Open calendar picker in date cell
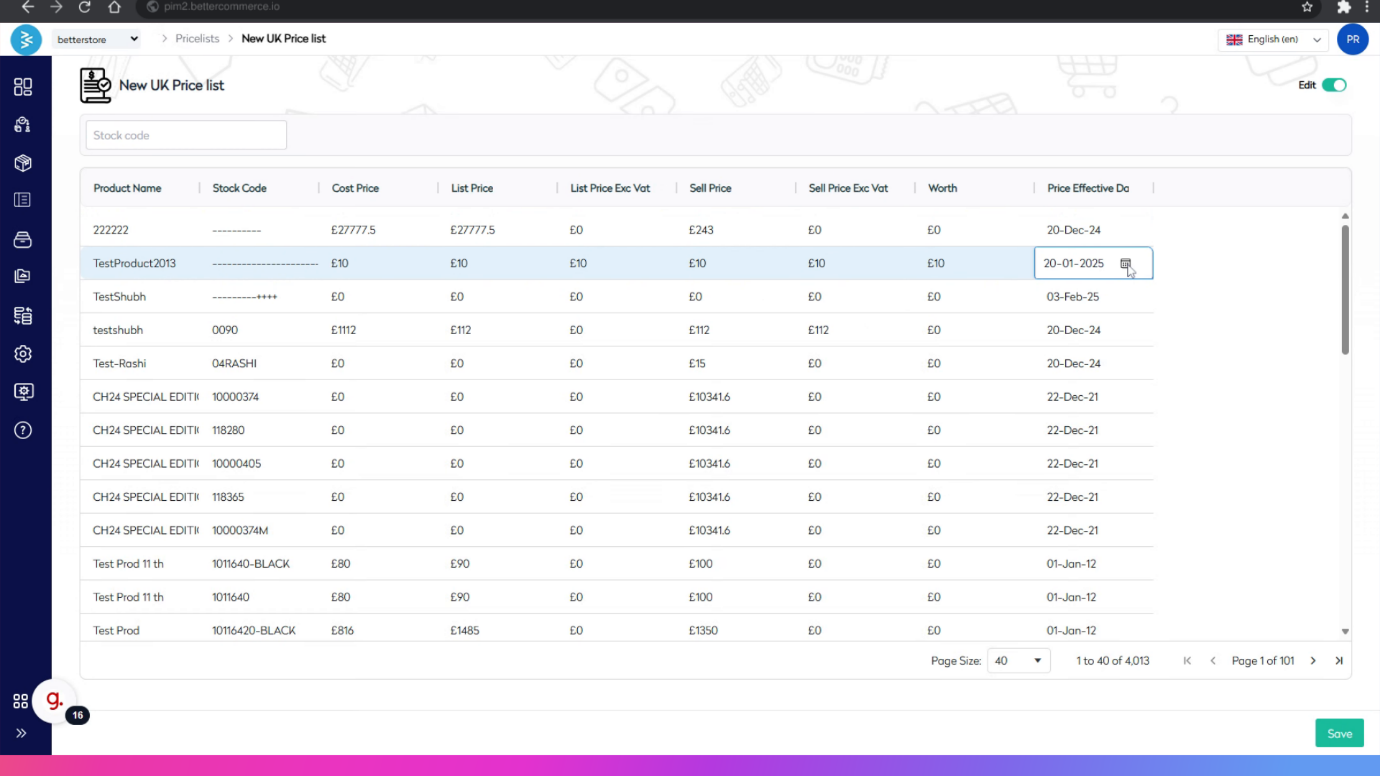This screenshot has width=1380, height=776. (1125, 264)
